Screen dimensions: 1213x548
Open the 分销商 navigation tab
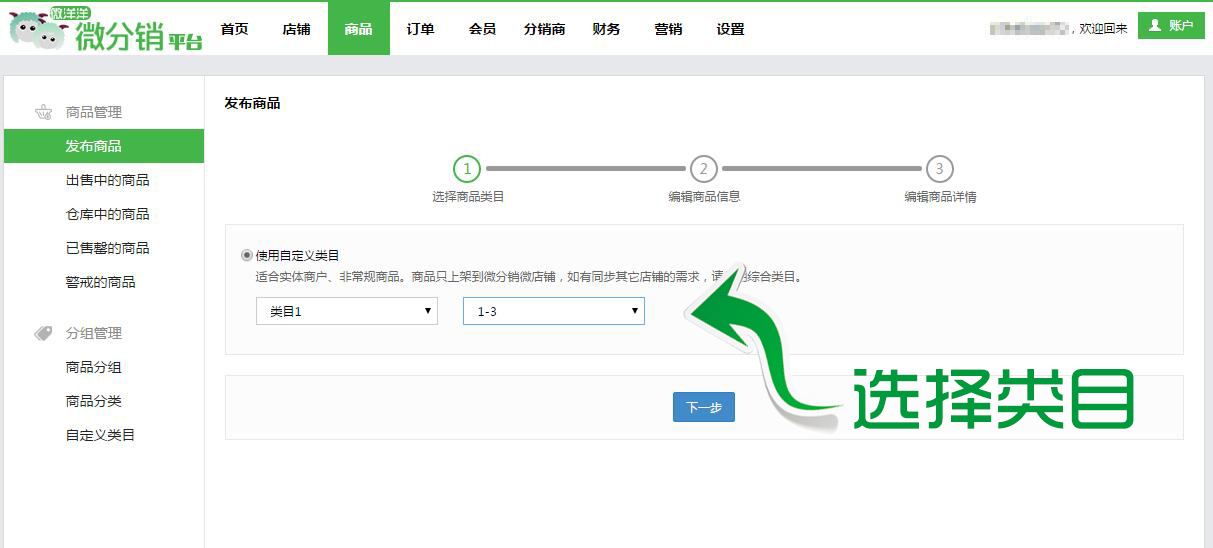pyautogui.click(x=544, y=29)
